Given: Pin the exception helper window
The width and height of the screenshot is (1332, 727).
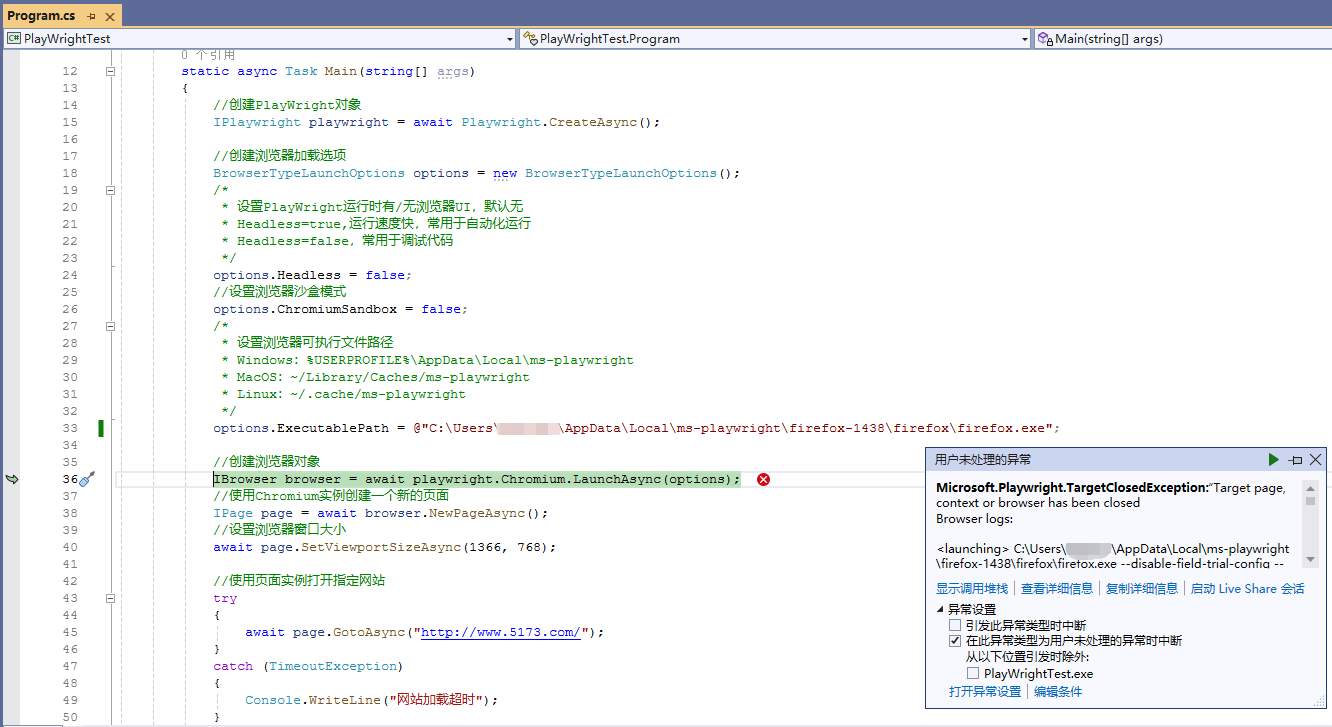Looking at the screenshot, I should 1295,460.
